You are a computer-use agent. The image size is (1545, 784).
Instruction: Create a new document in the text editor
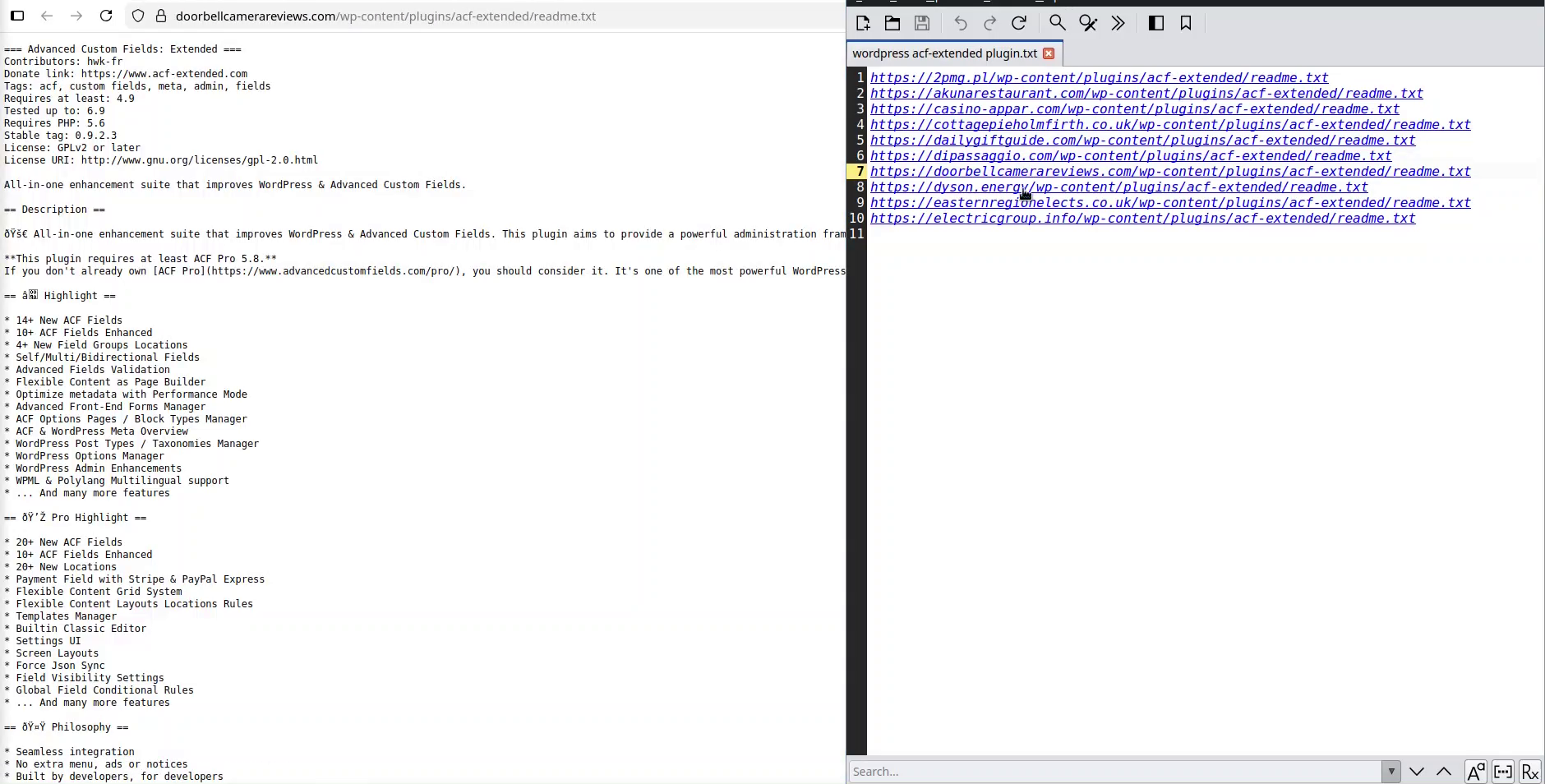(863, 23)
